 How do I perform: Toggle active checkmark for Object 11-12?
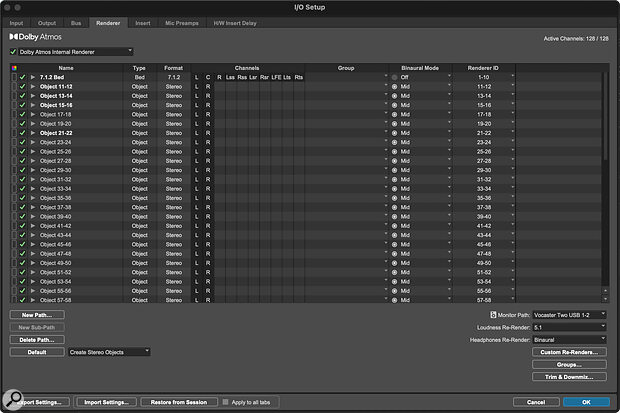click(x=23, y=87)
